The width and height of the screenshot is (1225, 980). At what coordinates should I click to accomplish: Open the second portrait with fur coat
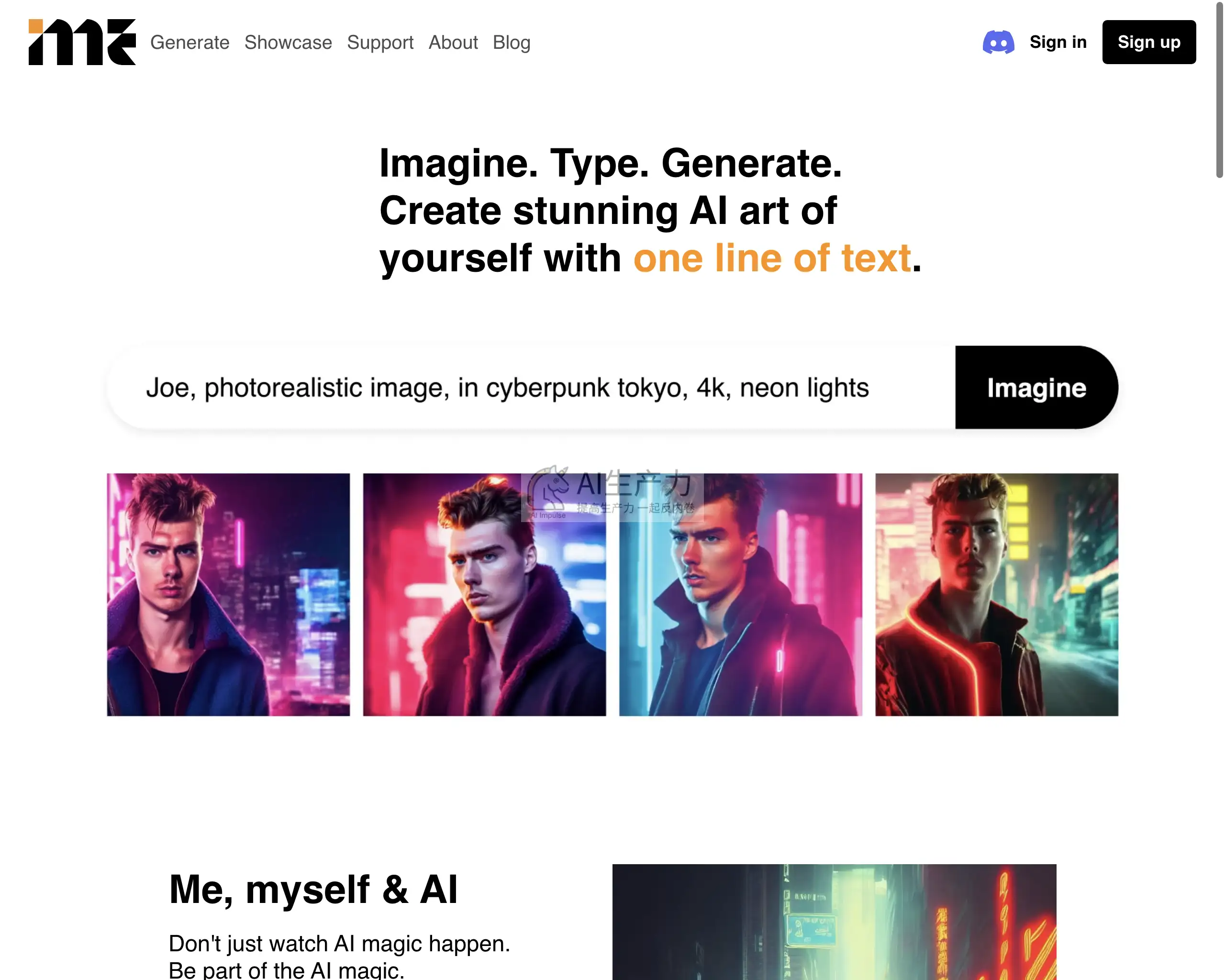click(485, 594)
